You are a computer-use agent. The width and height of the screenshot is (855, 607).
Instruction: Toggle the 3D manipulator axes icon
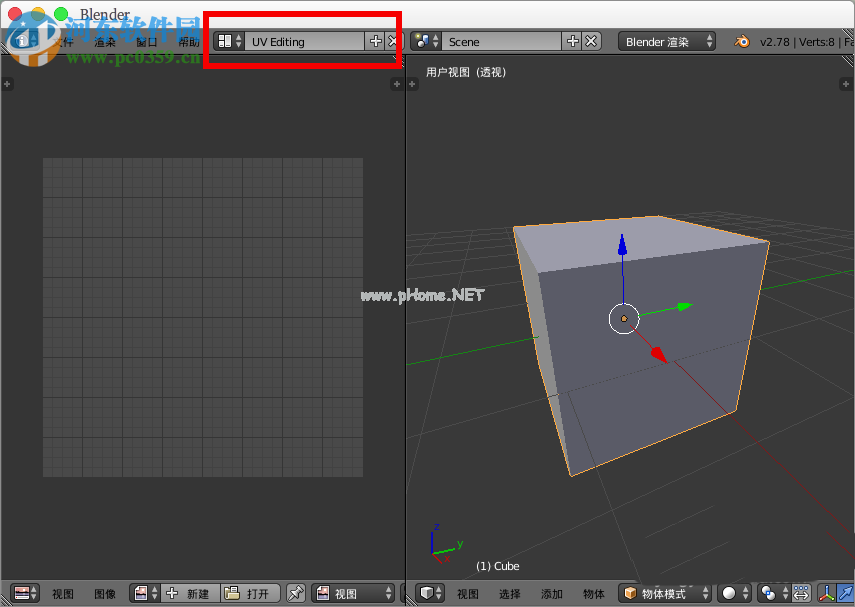828,594
